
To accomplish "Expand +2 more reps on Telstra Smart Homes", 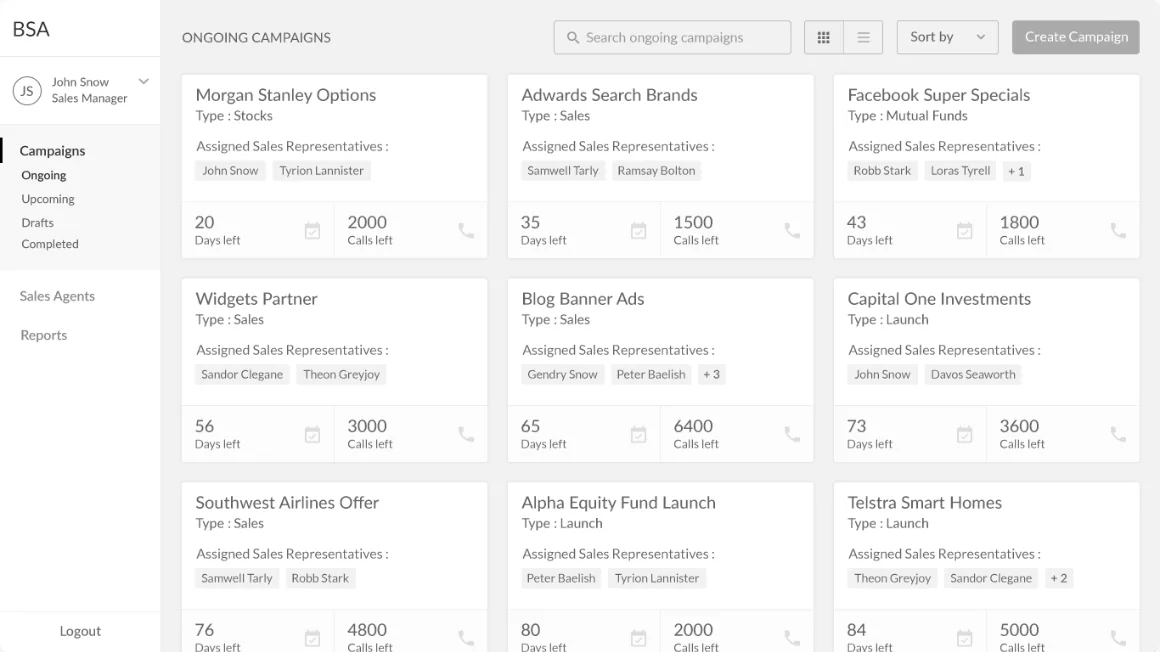I will (1059, 578).
